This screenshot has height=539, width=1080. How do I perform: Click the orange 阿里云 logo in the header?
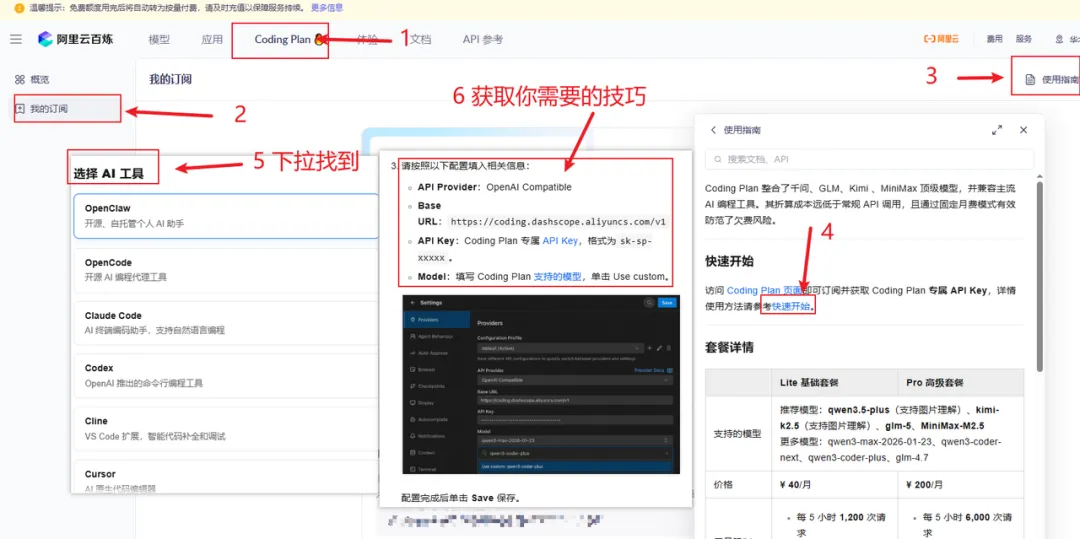941,39
